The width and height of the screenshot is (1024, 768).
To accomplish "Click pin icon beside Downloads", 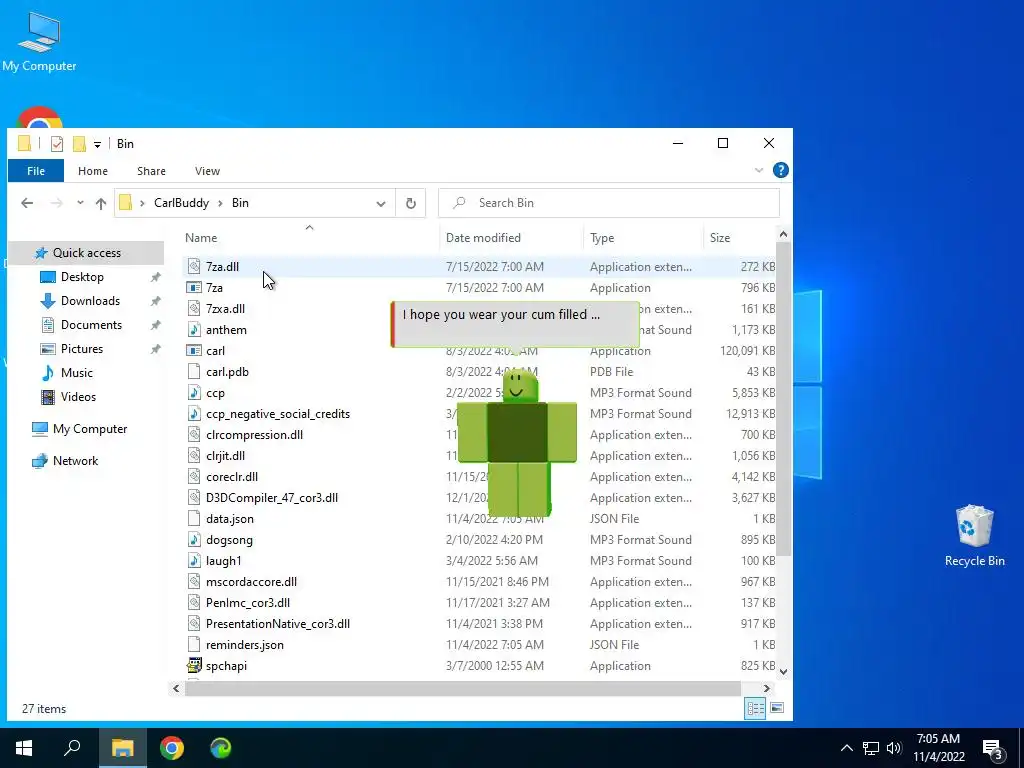I will tap(155, 301).
